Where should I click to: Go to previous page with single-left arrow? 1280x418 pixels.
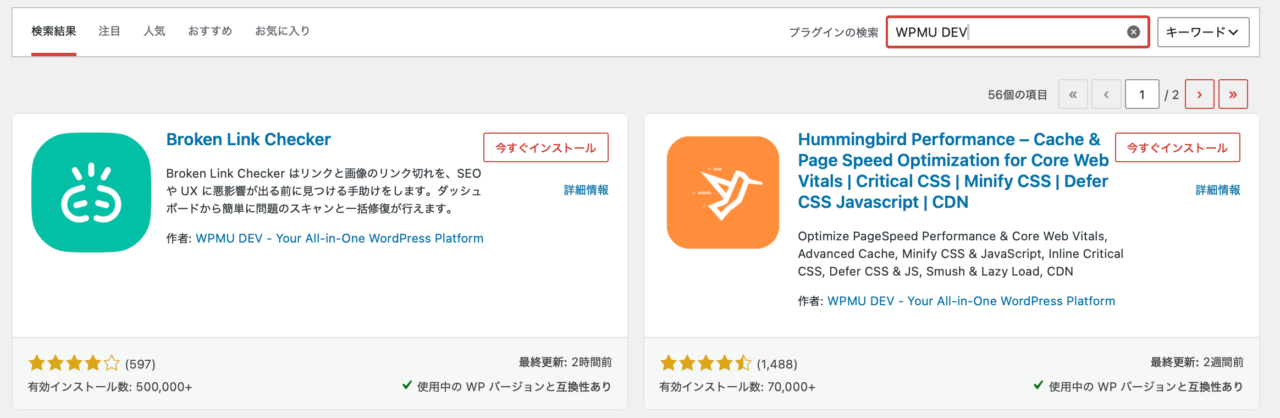(1106, 95)
